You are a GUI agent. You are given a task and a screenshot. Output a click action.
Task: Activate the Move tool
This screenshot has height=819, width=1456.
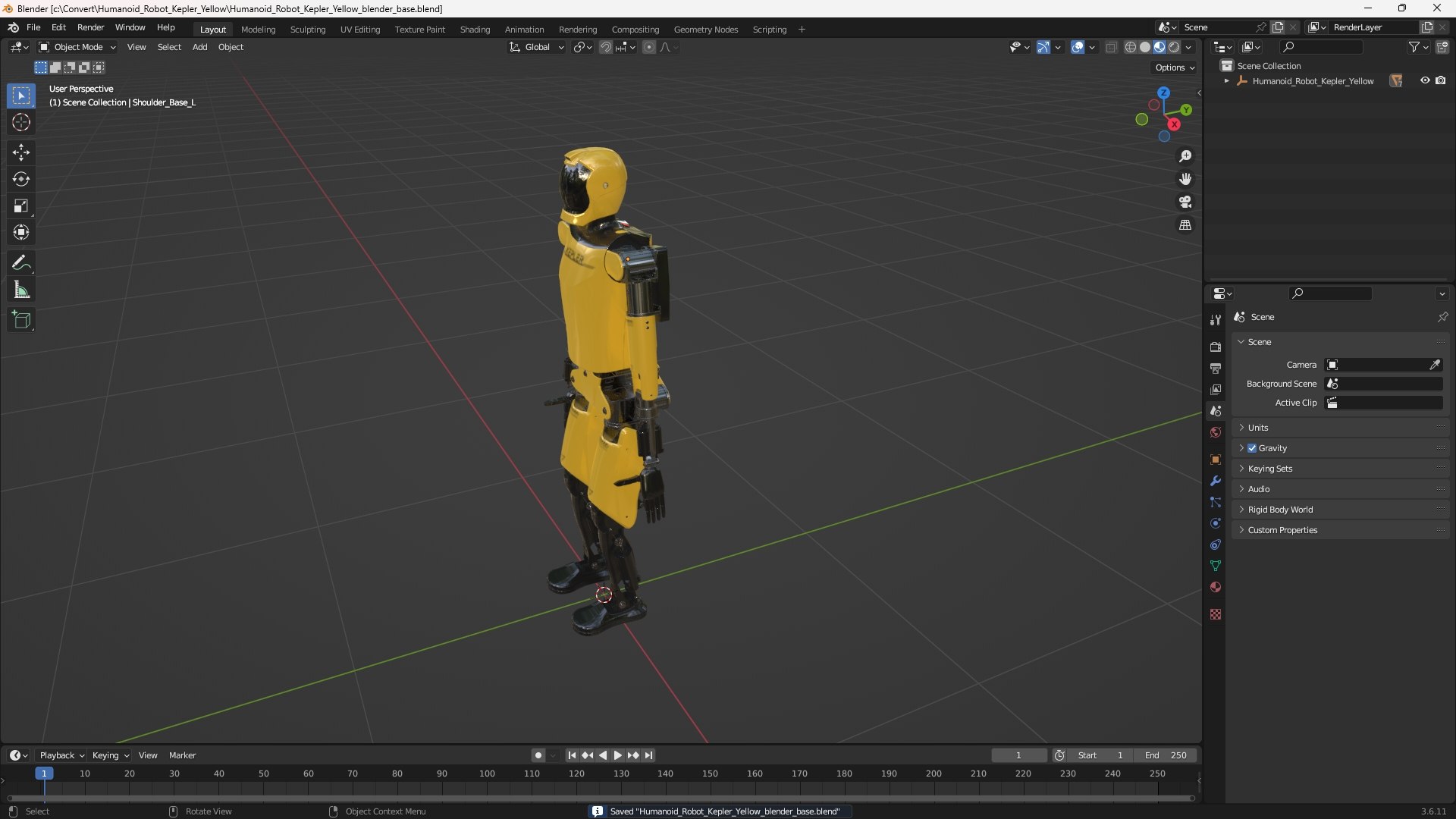tap(21, 152)
